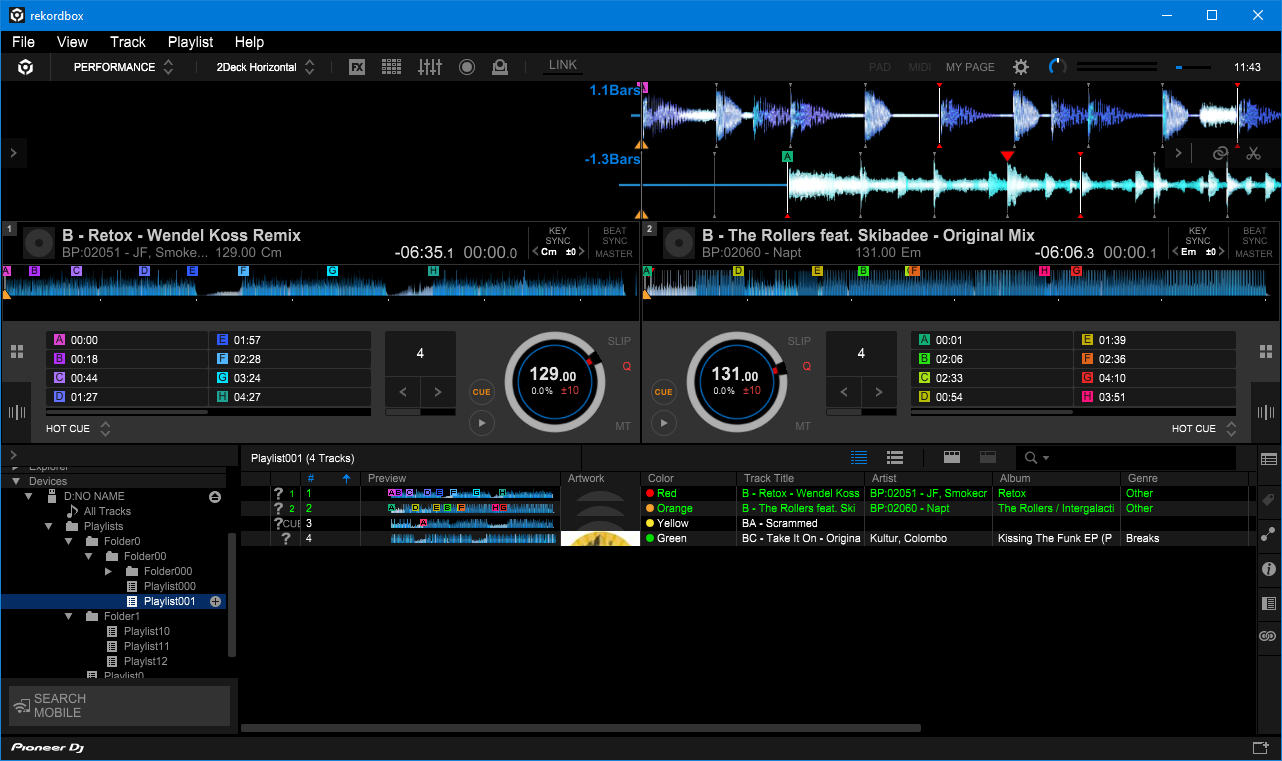This screenshot has width=1282, height=761.
Task: Open the Playlist menu
Action: click(190, 42)
